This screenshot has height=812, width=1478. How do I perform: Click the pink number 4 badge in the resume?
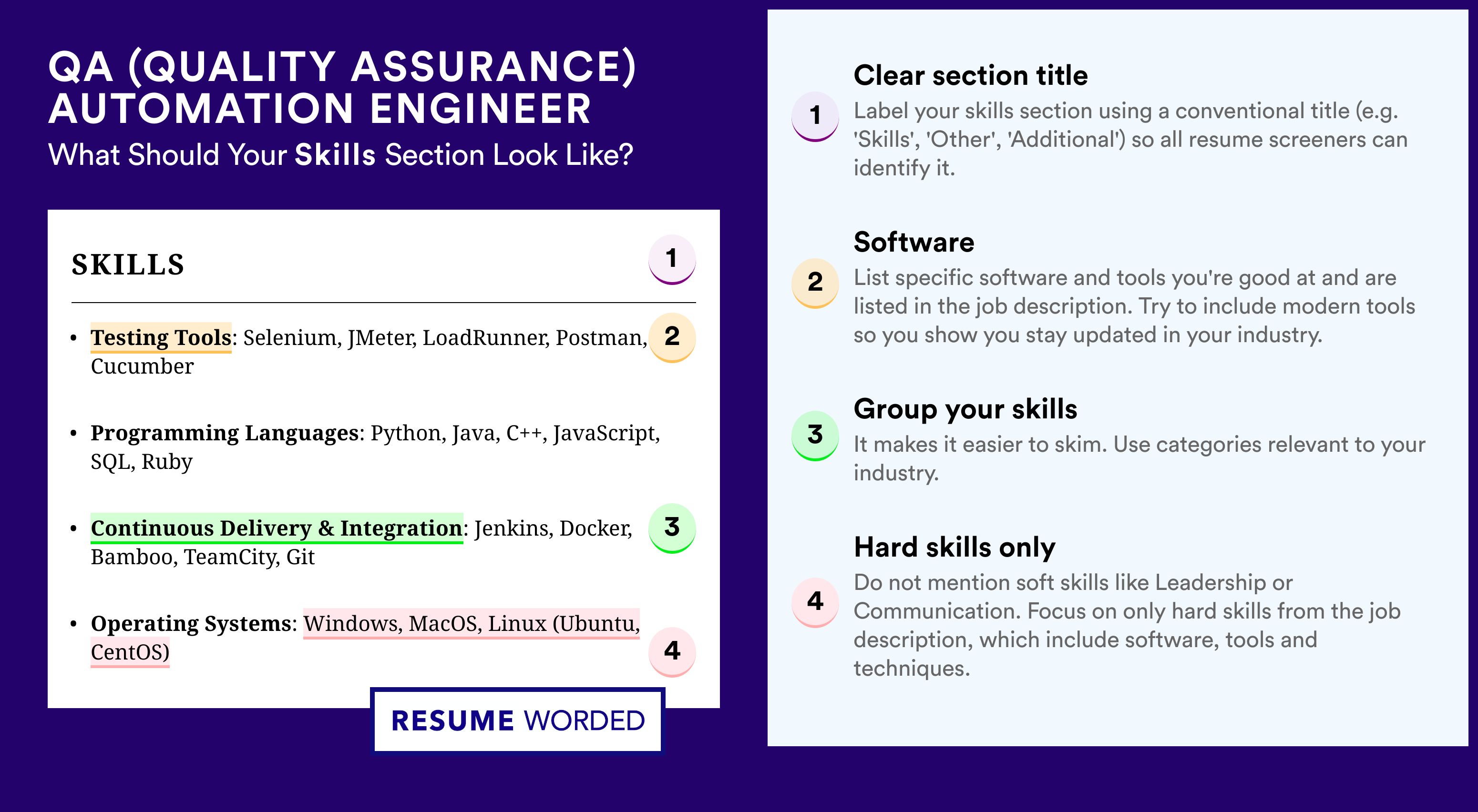(x=672, y=651)
